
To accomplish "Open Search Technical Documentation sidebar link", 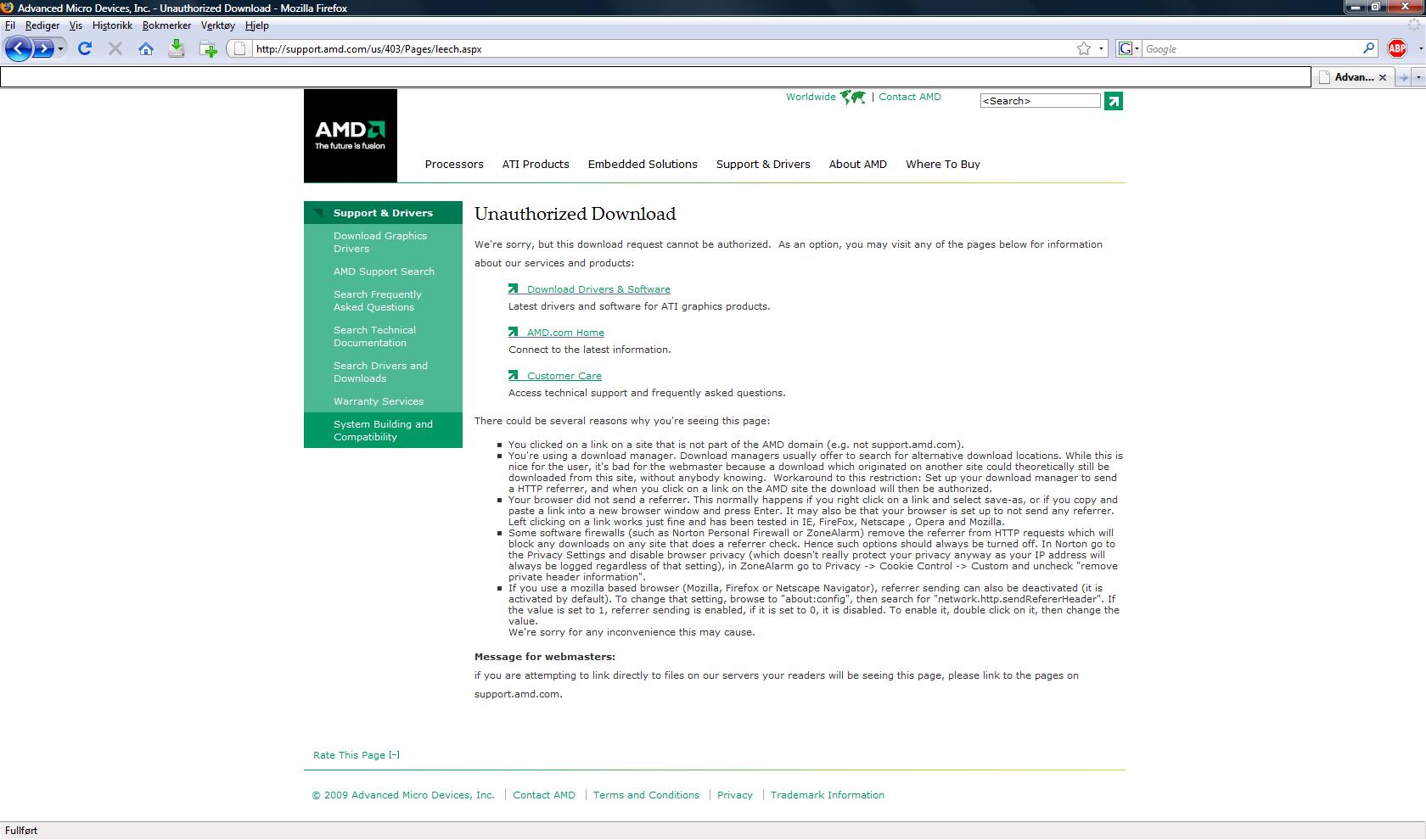I will point(374,337).
